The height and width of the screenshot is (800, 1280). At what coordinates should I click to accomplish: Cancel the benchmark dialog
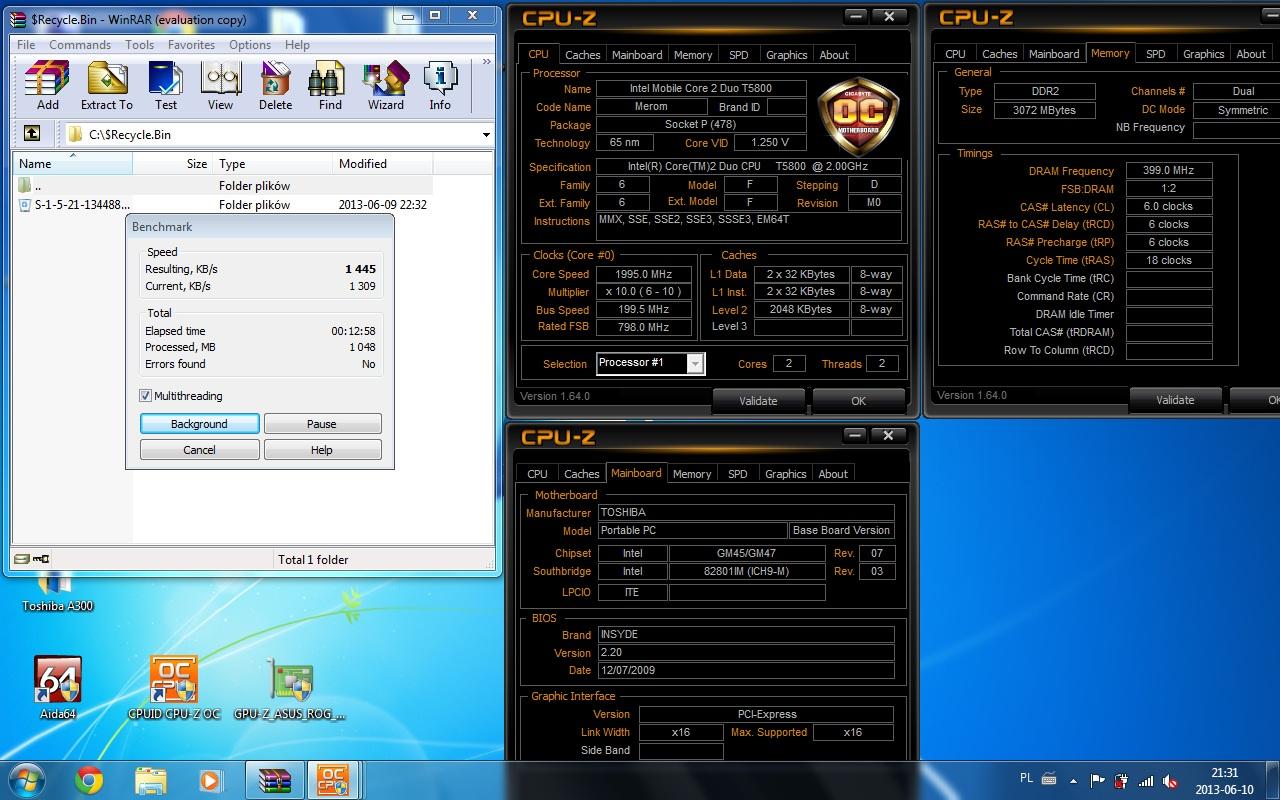tap(200, 450)
